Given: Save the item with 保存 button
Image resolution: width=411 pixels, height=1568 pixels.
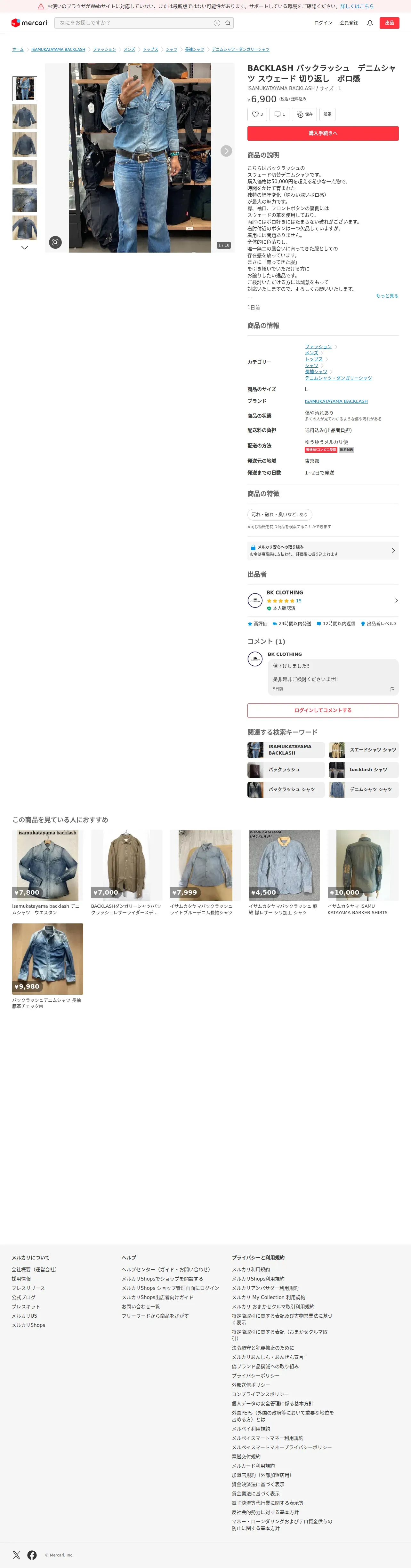Looking at the screenshot, I should (304, 114).
